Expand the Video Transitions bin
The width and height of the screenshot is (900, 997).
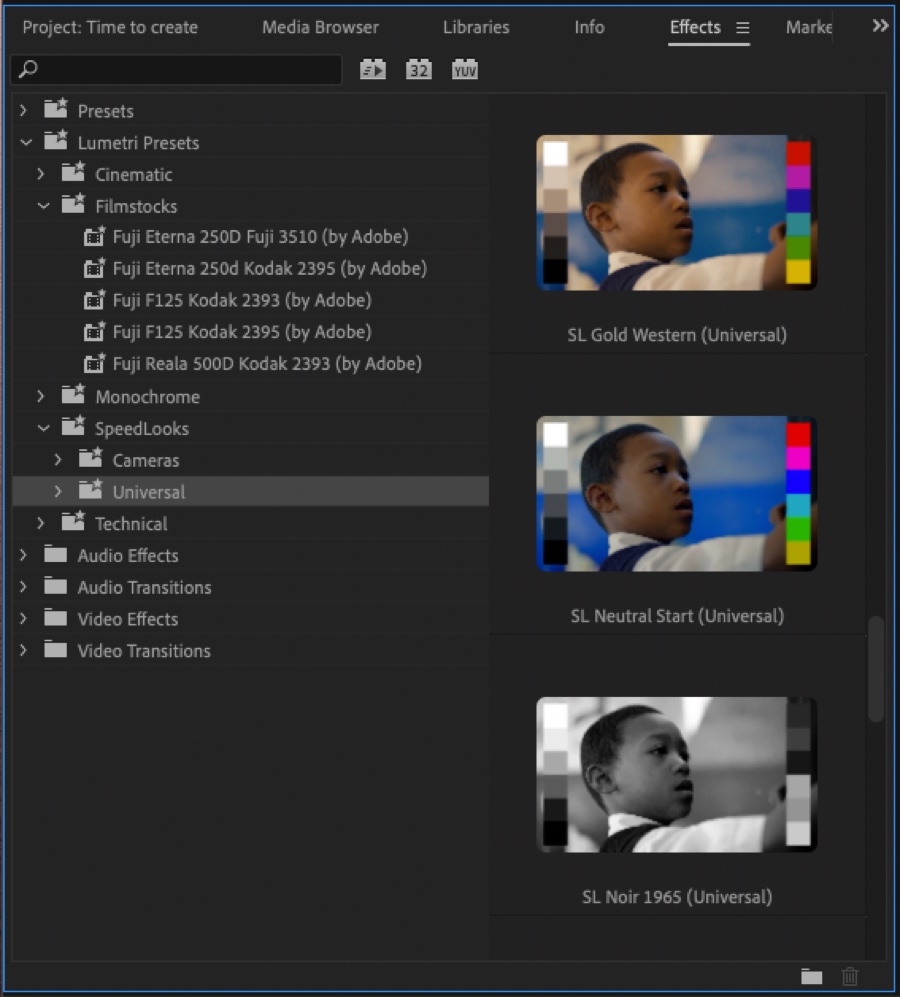click(x=24, y=650)
